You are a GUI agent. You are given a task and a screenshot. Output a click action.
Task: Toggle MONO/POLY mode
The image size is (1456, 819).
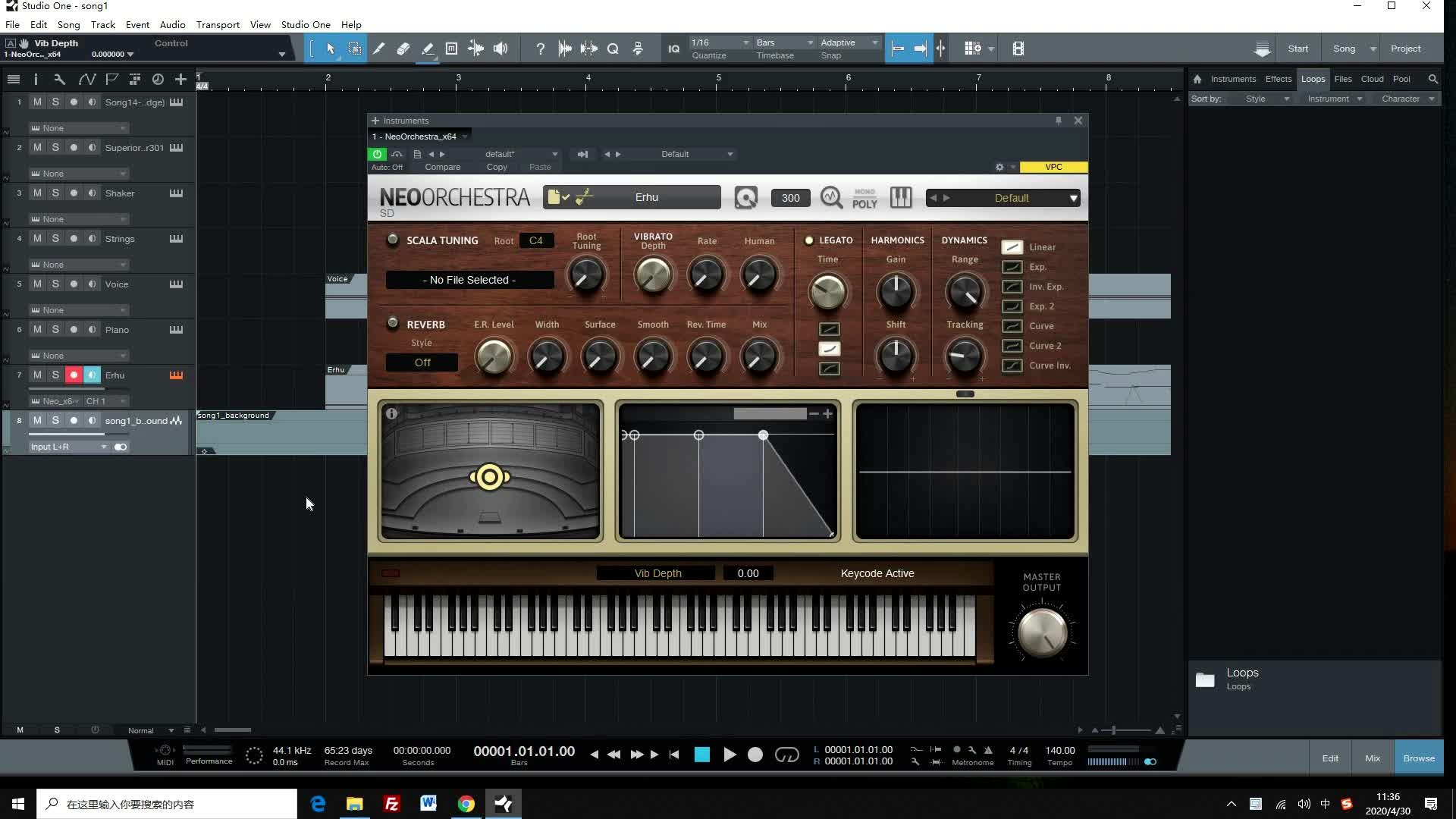click(864, 199)
